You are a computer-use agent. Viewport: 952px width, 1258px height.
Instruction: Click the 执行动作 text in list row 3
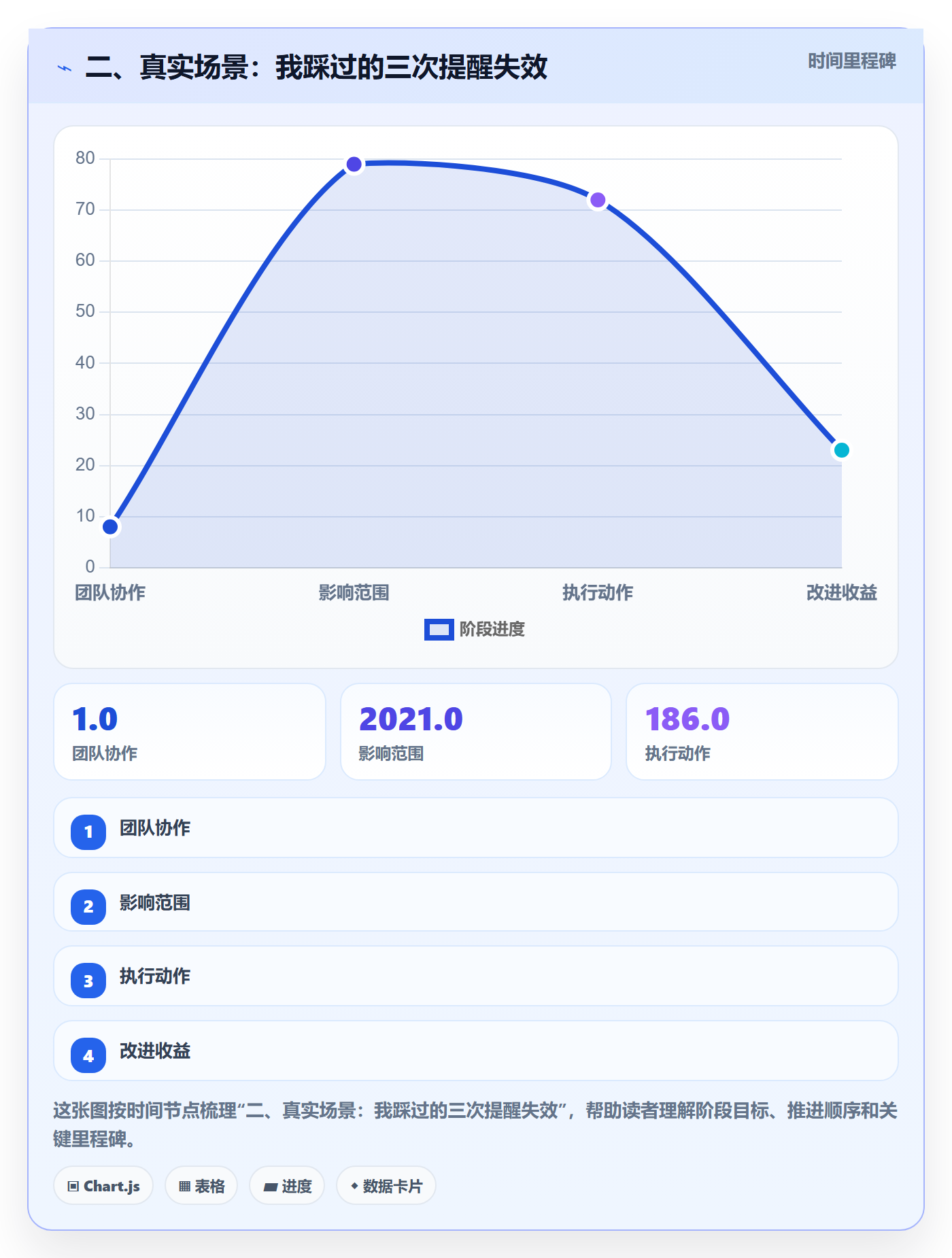click(x=155, y=976)
